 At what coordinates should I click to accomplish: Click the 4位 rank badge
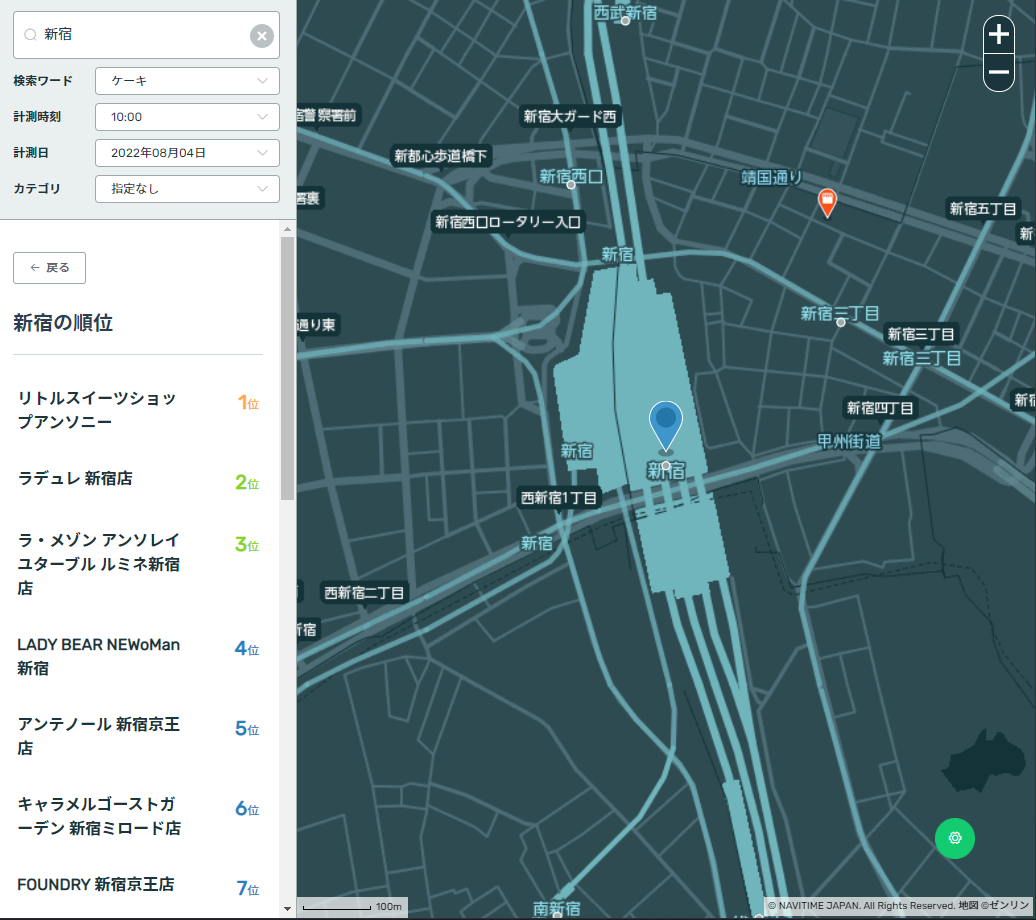point(247,648)
